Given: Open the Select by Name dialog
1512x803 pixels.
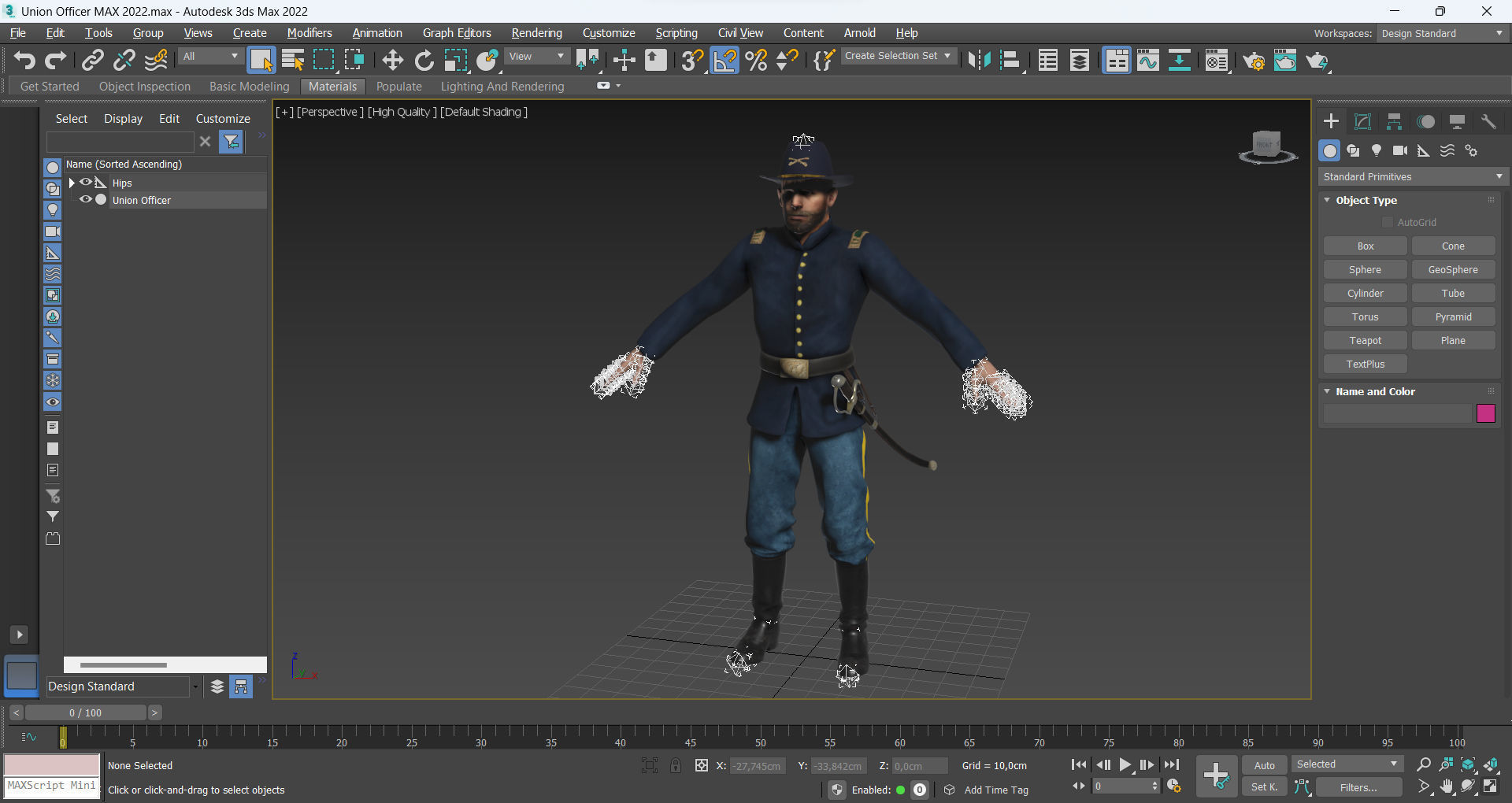Looking at the screenshot, I should pyautogui.click(x=292, y=60).
